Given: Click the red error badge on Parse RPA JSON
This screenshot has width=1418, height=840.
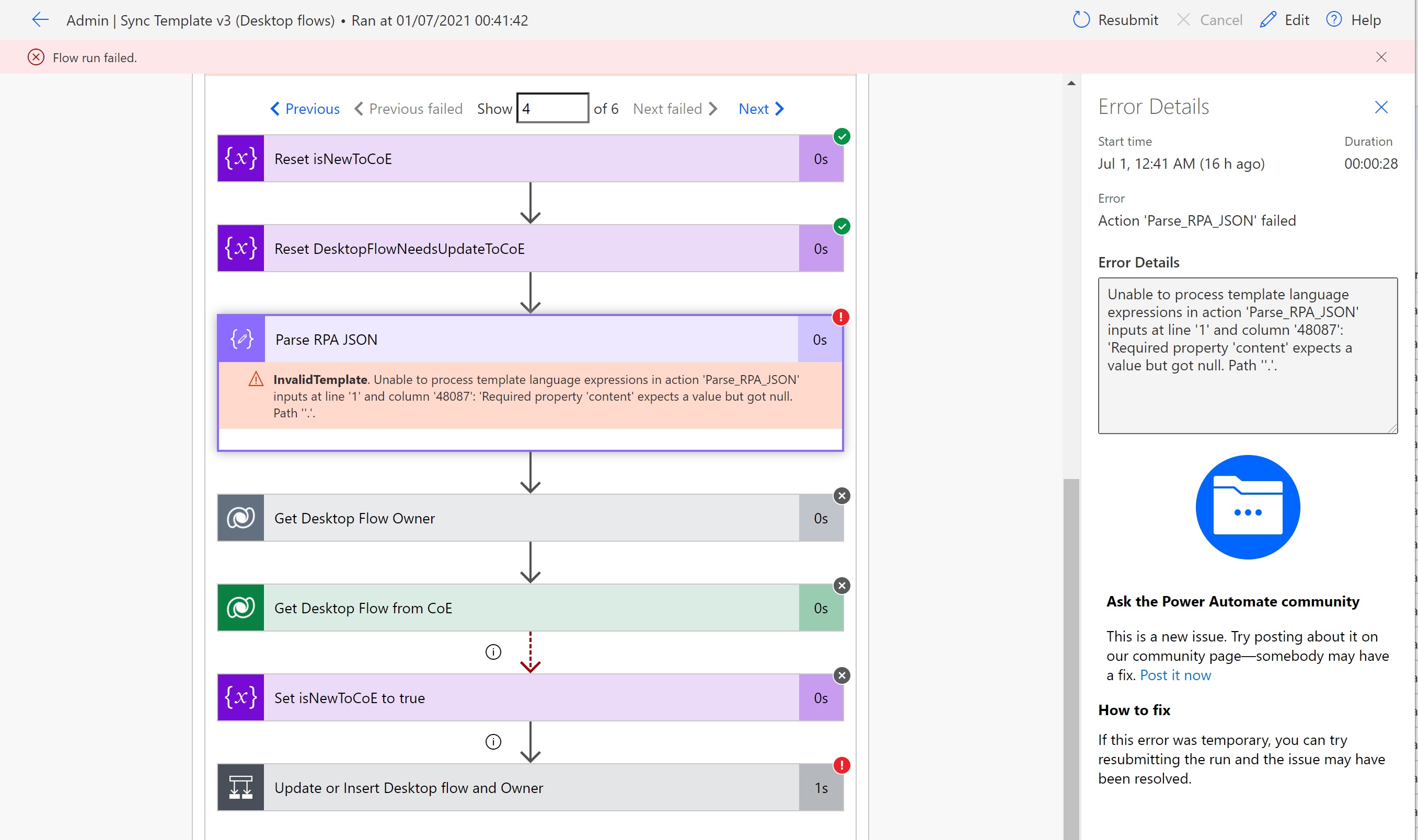Looking at the screenshot, I should point(841,317).
